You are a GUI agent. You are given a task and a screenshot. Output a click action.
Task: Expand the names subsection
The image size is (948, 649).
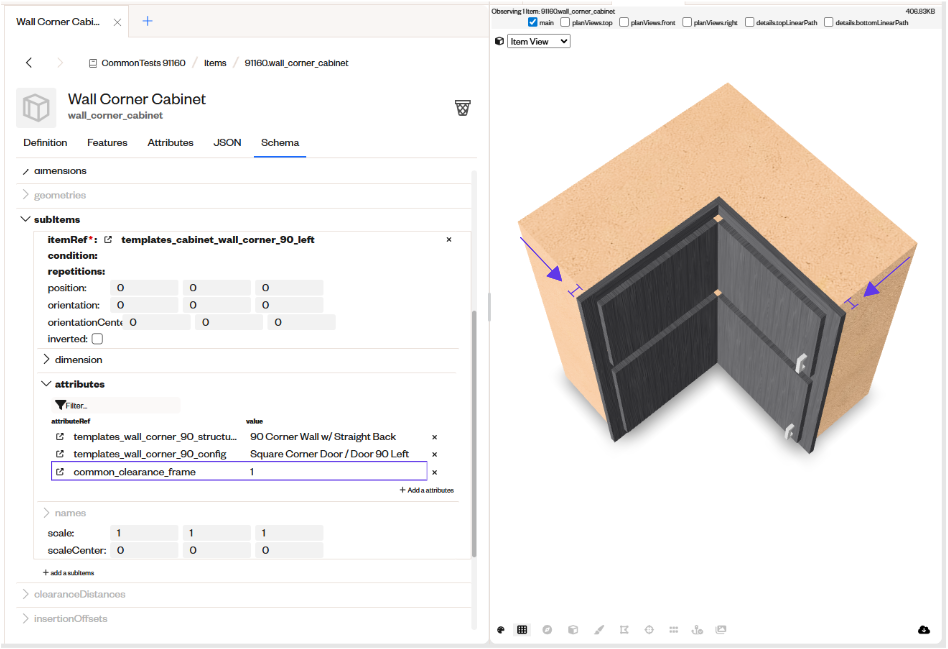[47, 513]
